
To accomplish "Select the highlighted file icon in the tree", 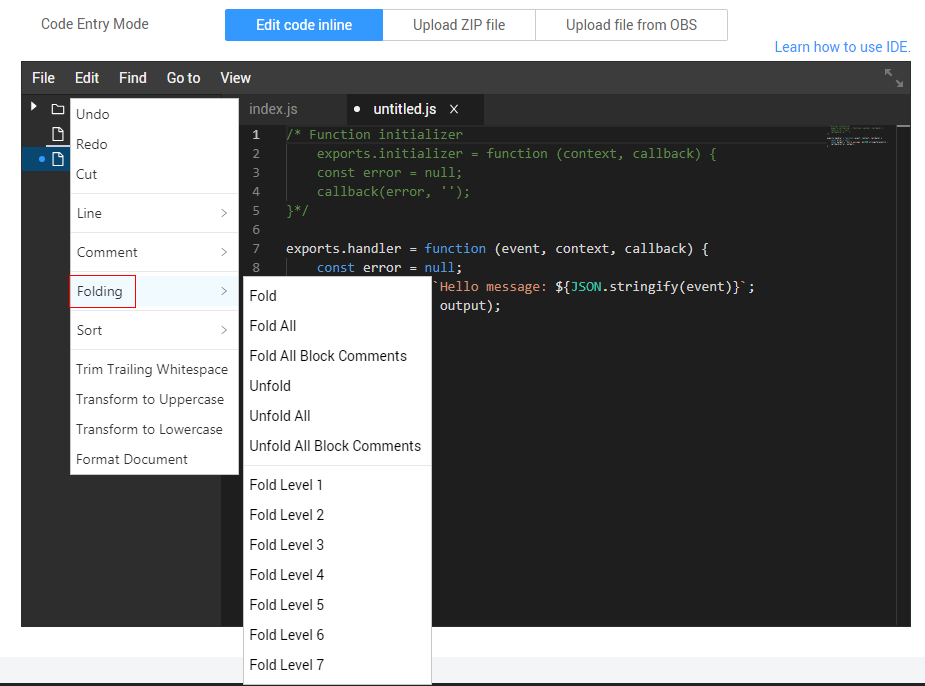I will coord(58,159).
